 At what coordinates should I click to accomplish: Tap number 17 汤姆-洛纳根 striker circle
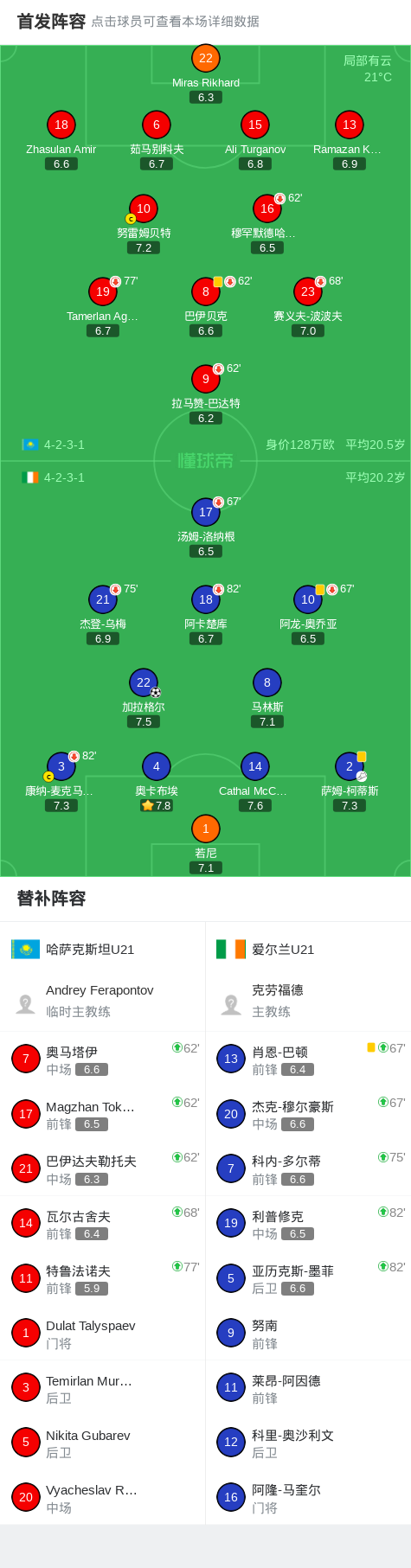coord(206,512)
